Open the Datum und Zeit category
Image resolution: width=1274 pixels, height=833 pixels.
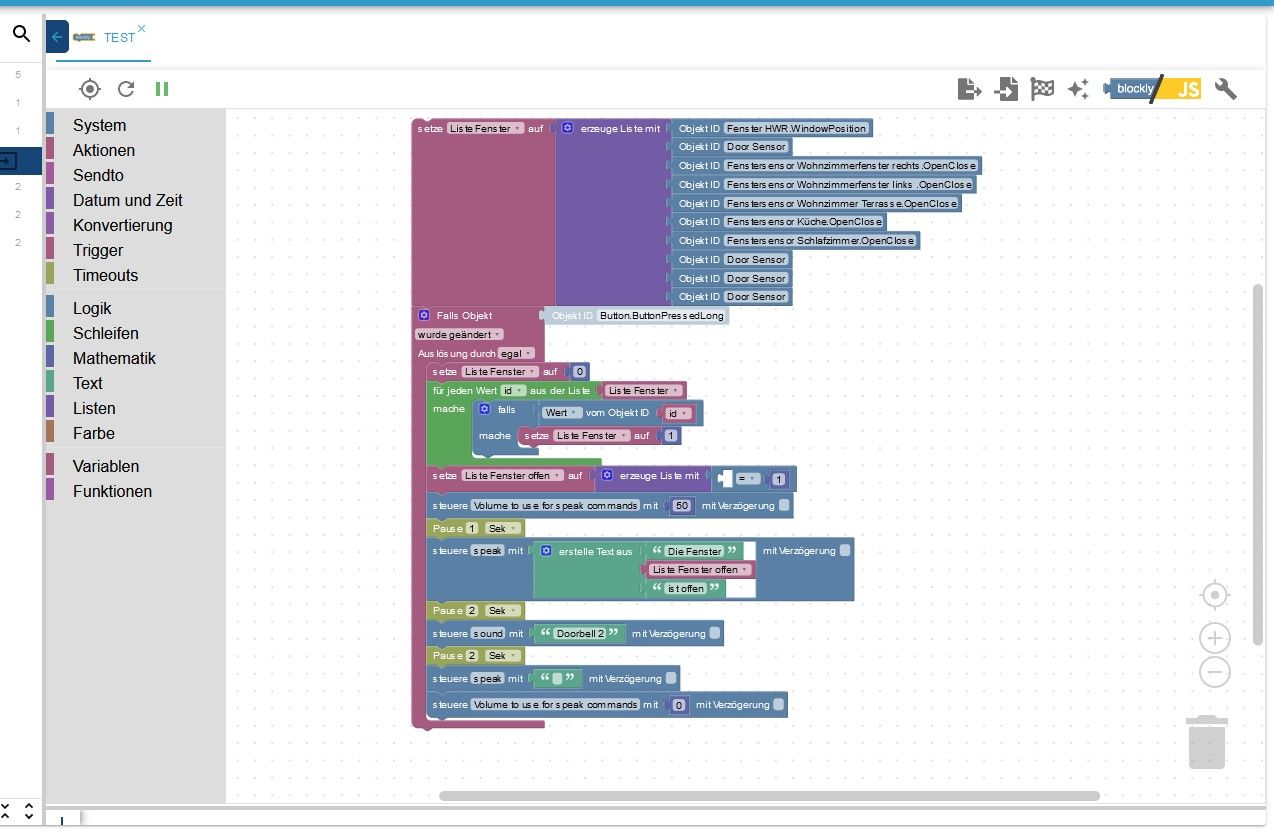pos(128,200)
